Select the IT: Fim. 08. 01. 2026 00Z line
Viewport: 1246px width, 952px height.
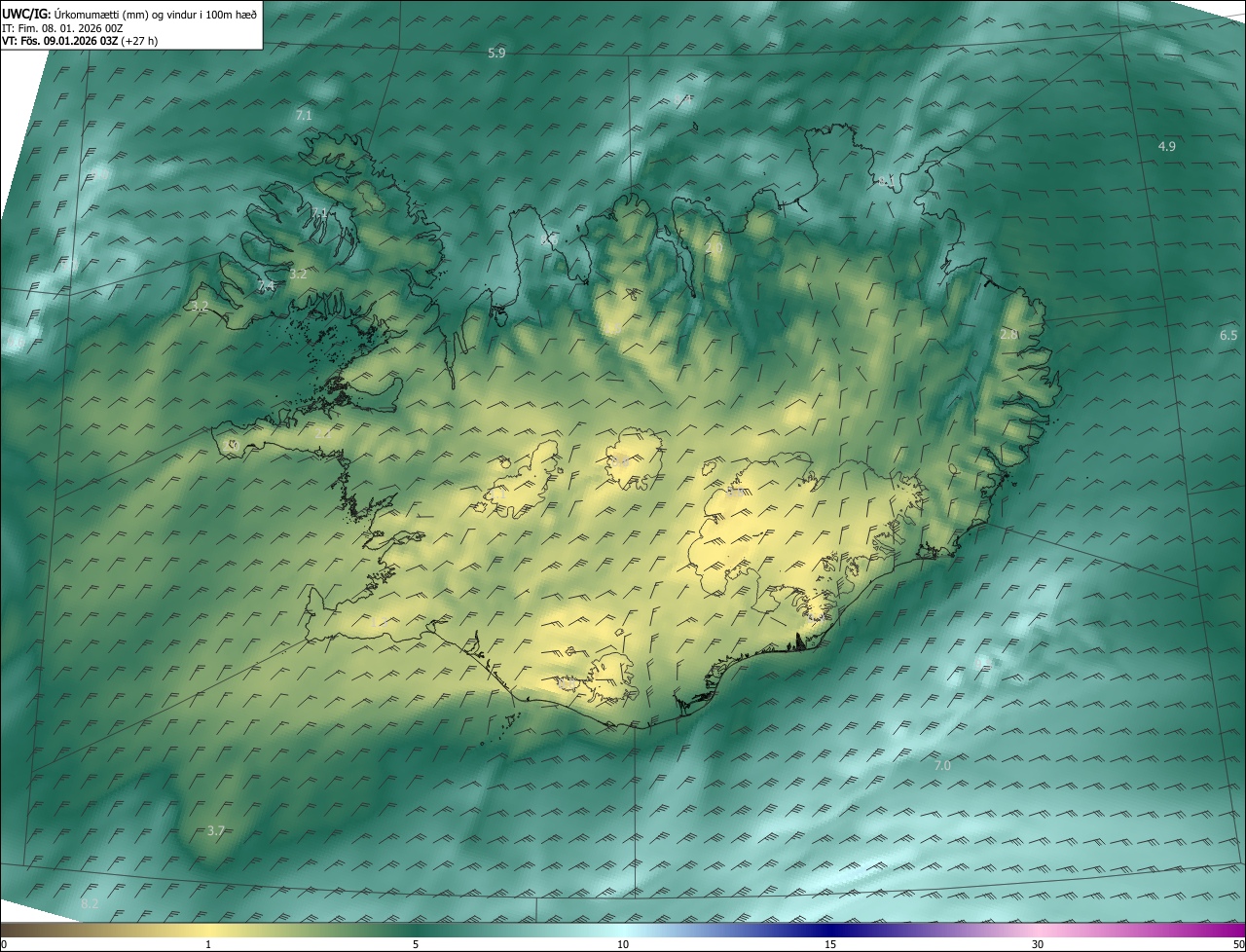coord(61,28)
